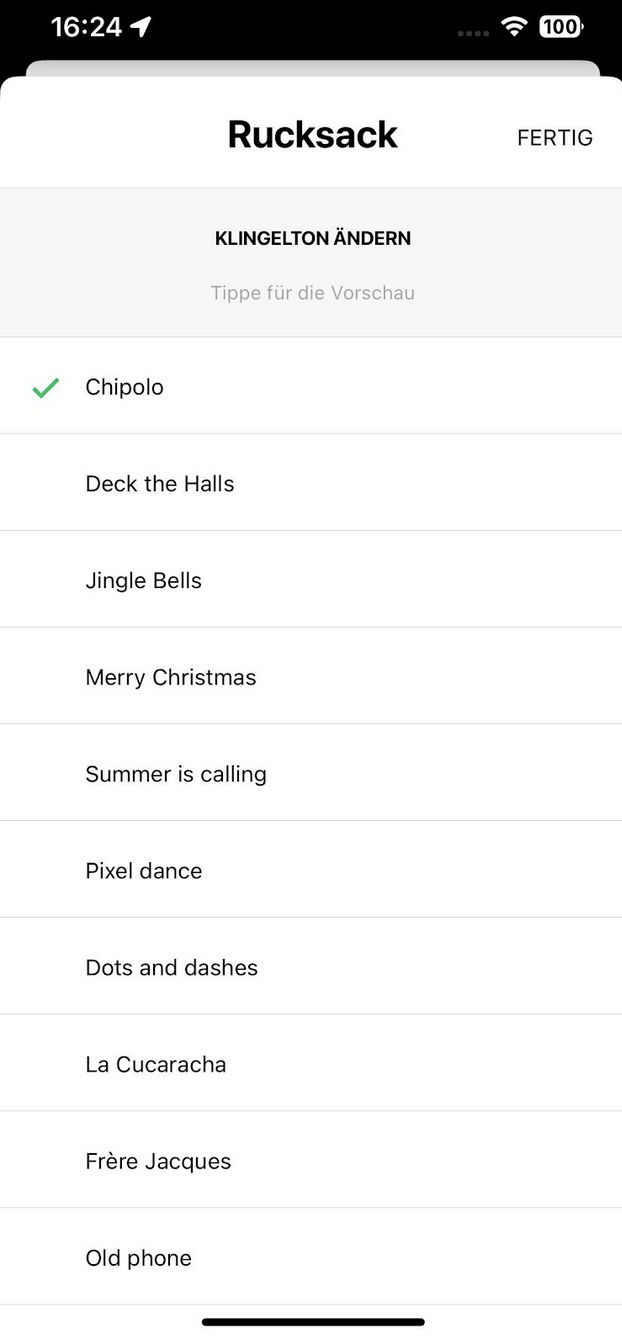Tap the battery indicator in status bar
The width and height of the screenshot is (622, 1336).
click(x=561, y=27)
